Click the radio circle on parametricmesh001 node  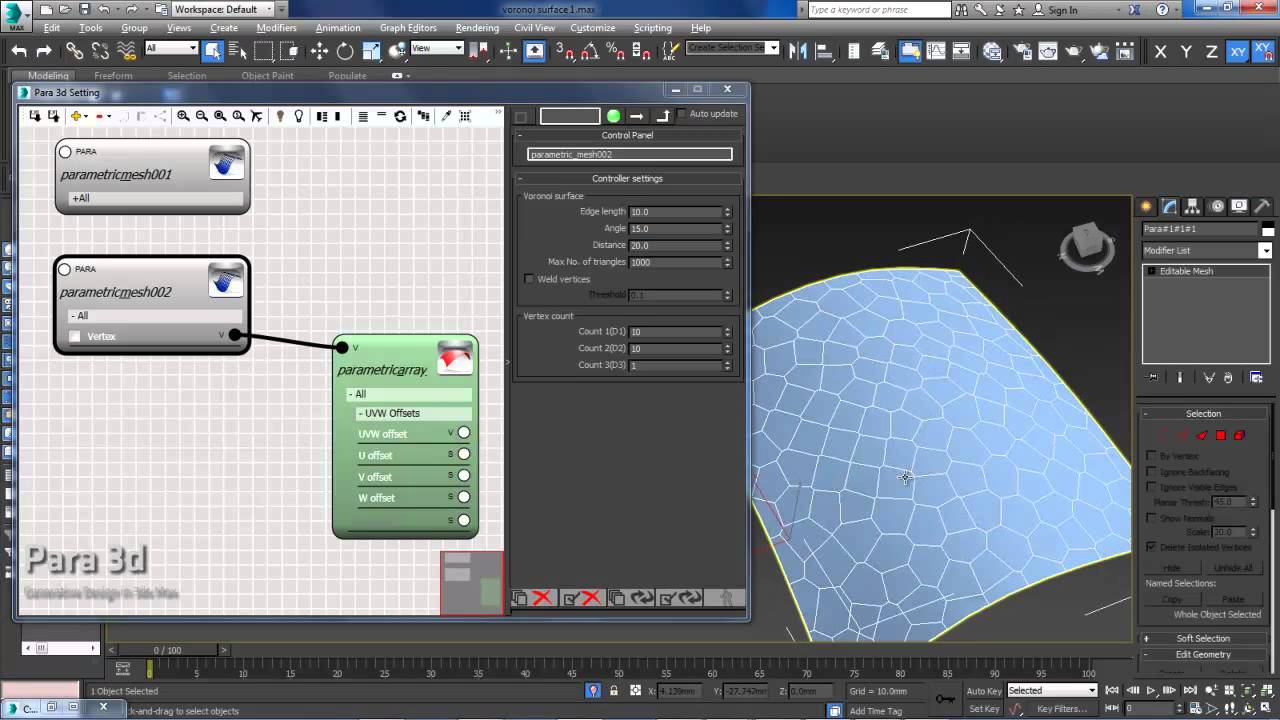[66, 152]
